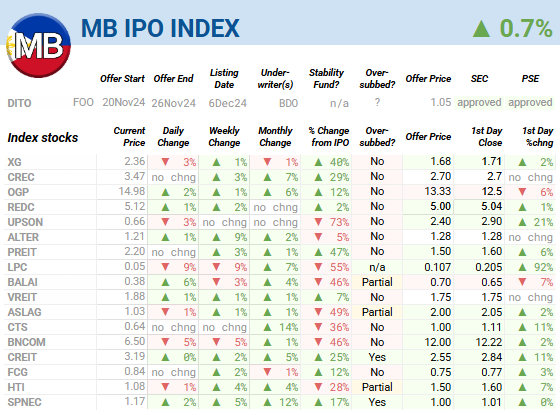Image resolution: width=560 pixels, height=415 pixels.
Task: Click DITO's 26Nov24 offer end date
Action: point(174,103)
